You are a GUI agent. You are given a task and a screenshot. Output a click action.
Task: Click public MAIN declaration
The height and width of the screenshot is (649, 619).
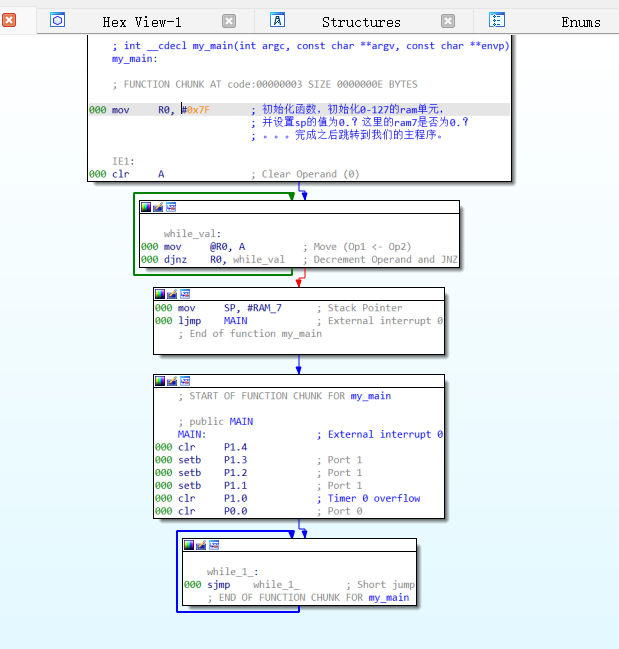point(216,421)
